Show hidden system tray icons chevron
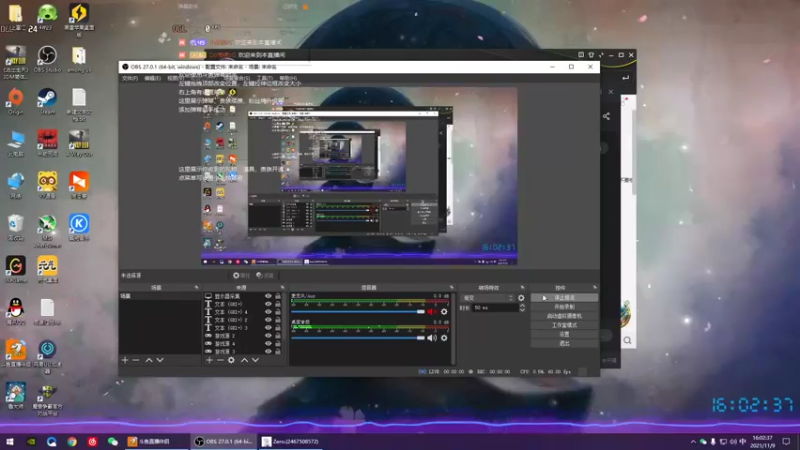800x450 pixels. (x=693, y=442)
